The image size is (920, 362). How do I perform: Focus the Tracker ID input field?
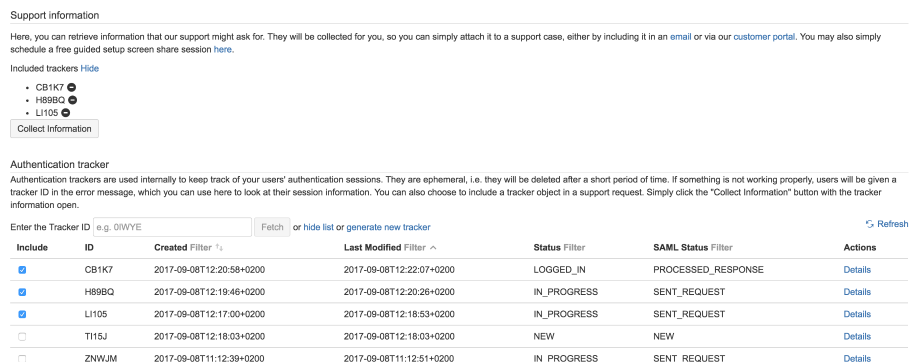172,227
